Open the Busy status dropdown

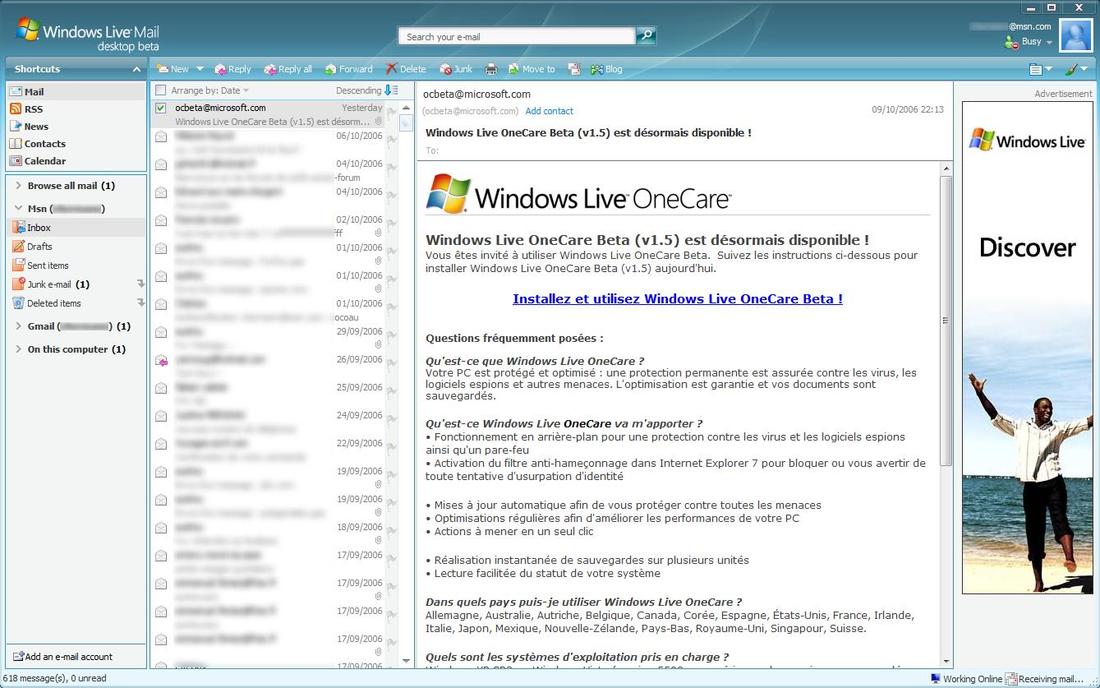[1049, 42]
